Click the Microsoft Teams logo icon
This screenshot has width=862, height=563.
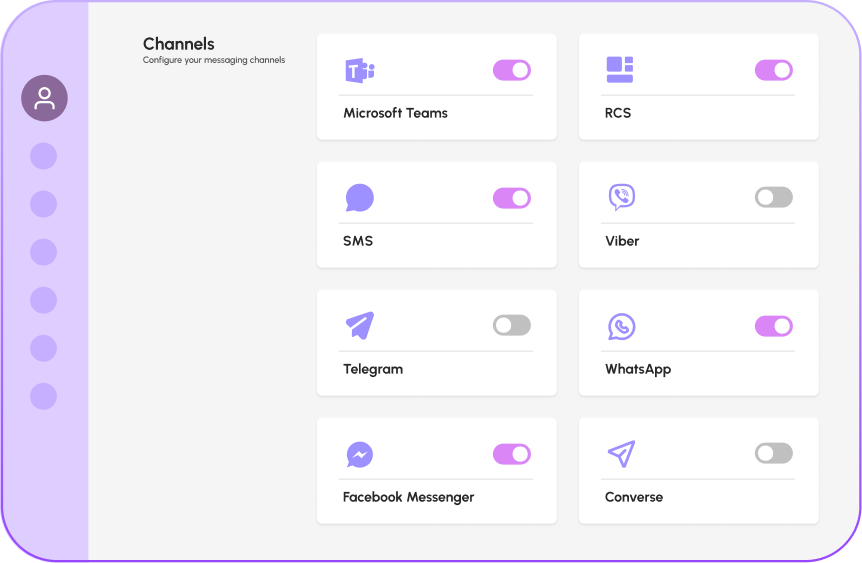click(x=360, y=70)
